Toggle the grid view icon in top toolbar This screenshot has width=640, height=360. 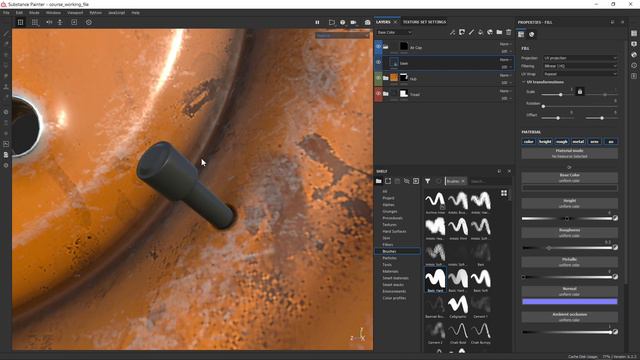coord(35,22)
